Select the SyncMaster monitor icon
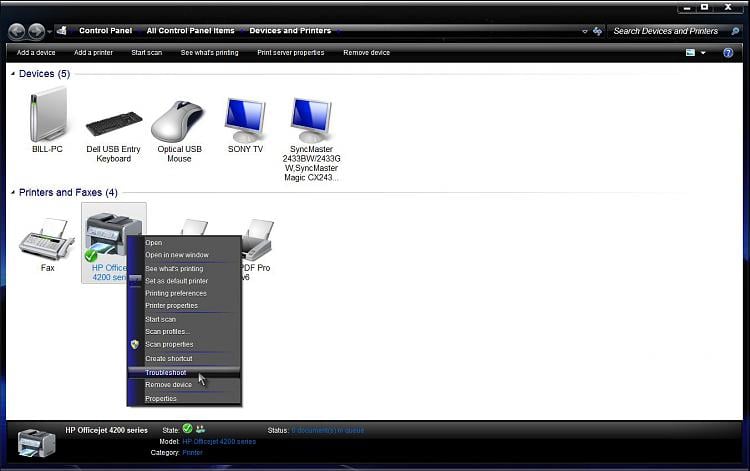 tap(311, 120)
